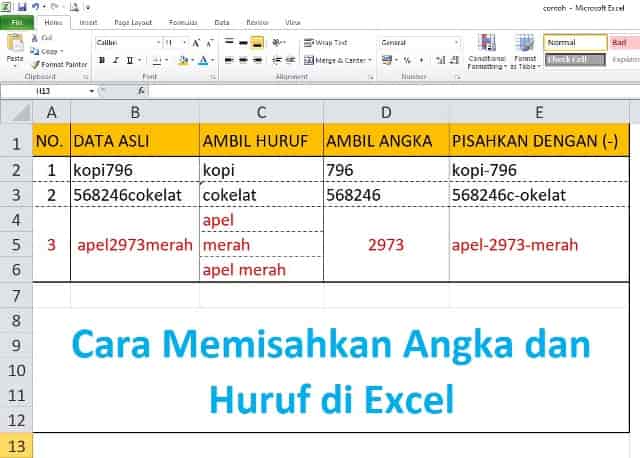Expand the Name Box dropdown arrow
Image resolution: width=640 pixels, height=458 pixels.
[x=91, y=91]
